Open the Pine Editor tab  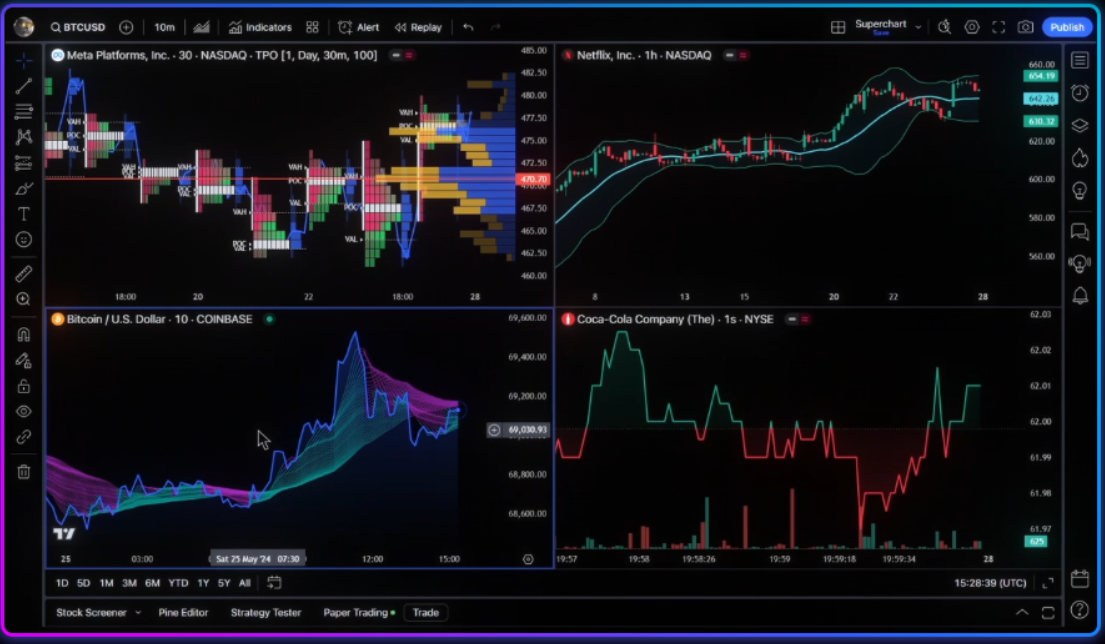pyautogui.click(x=184, y=612)
